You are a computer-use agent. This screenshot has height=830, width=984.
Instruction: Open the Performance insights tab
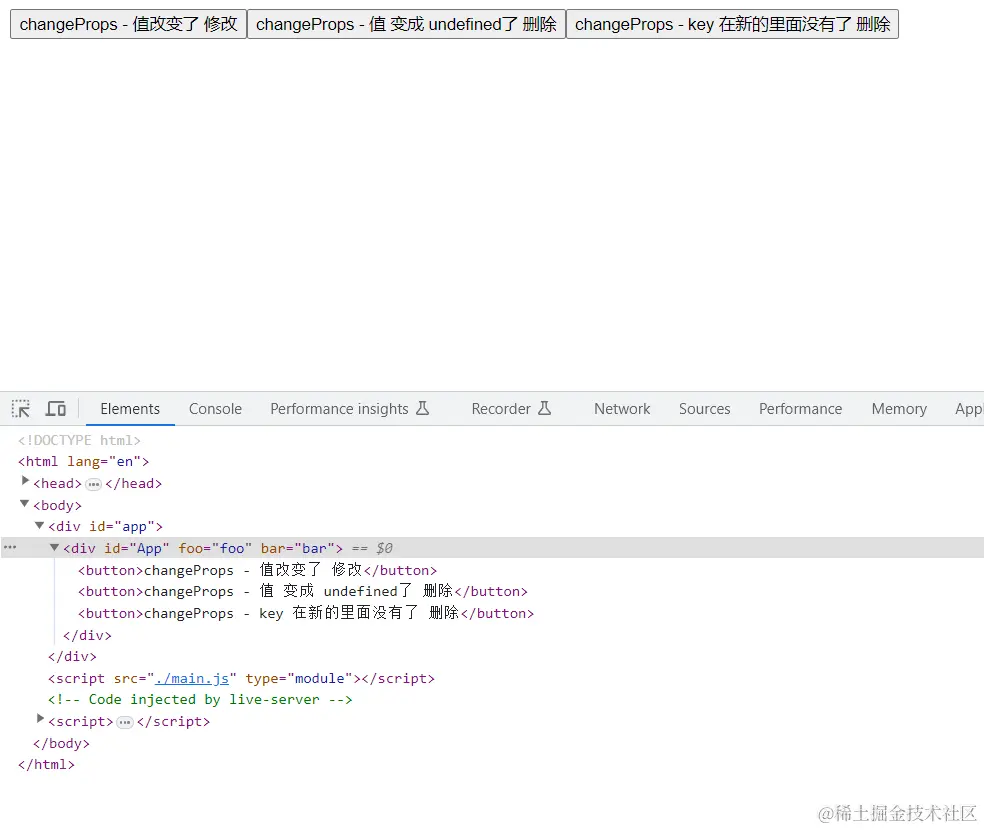click(350, 409)
